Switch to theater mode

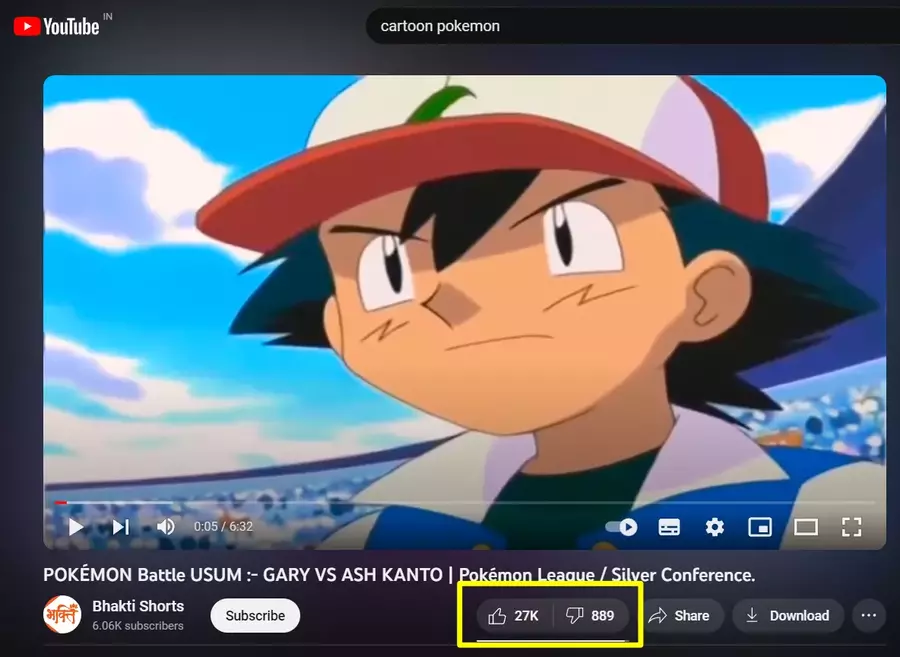click(x=806, y=526)
